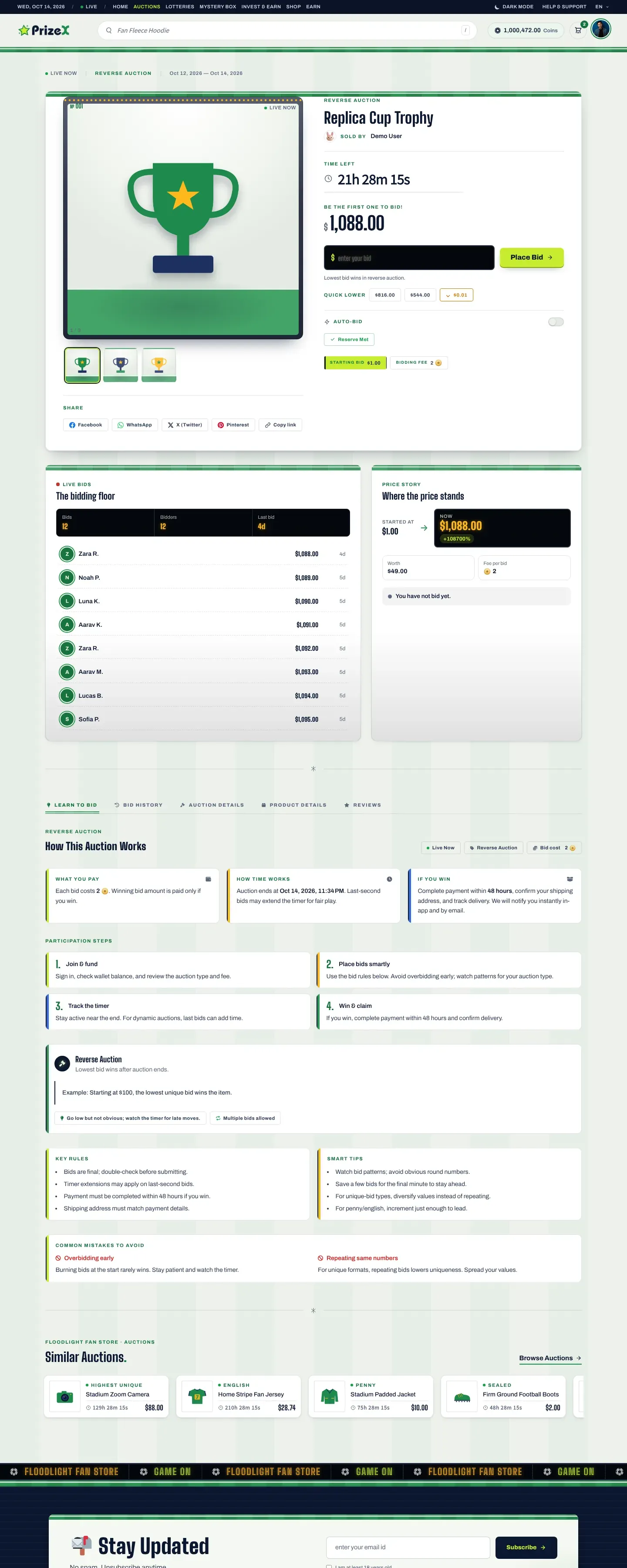
Task: Open the Product Details tab
Action: click(x=294, y=805)
